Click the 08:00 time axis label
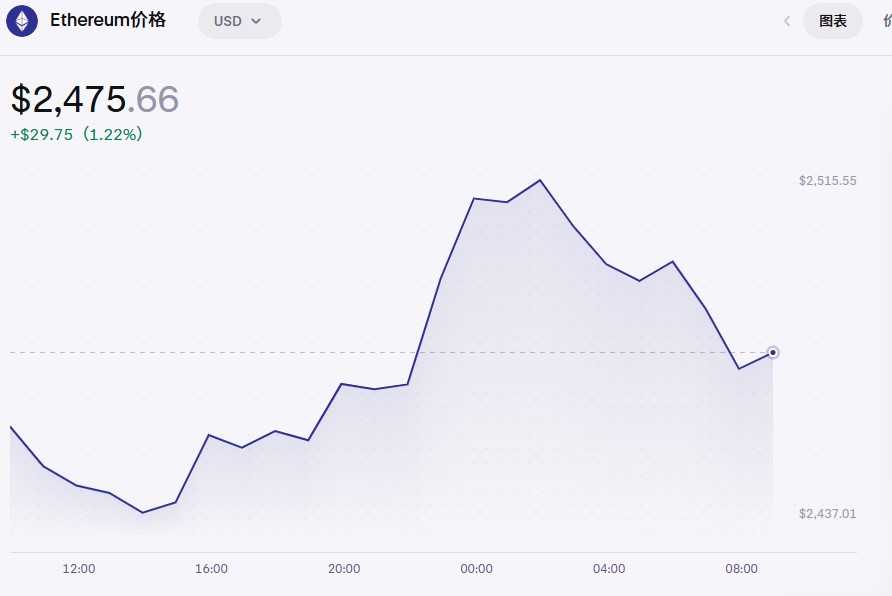 pyautogui.click(x=742, y=569)
